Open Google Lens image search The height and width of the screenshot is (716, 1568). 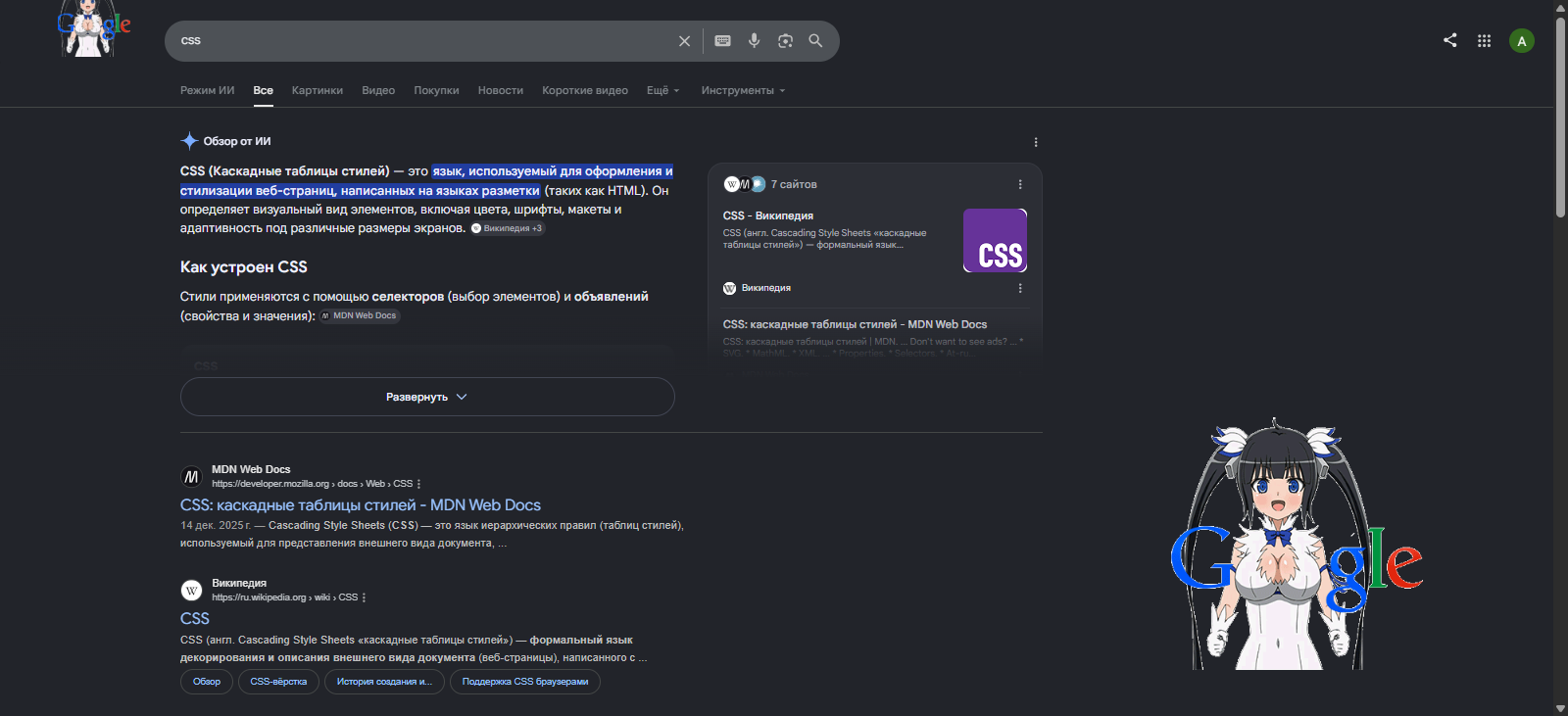pyautogui.click(x=785, y=41)
